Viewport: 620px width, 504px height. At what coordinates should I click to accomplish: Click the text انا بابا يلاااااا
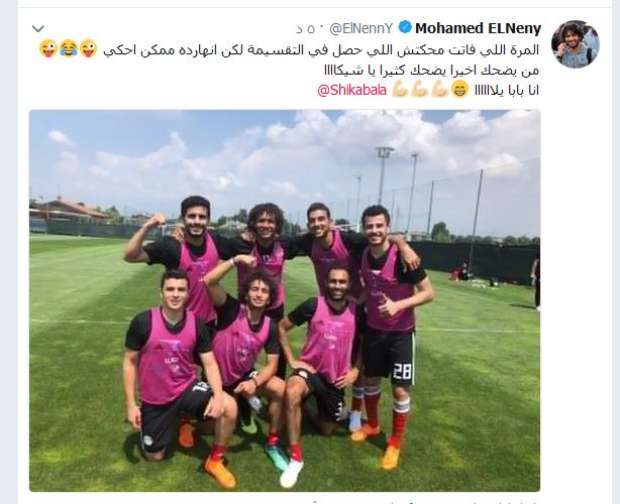click(x=506, y=91)
